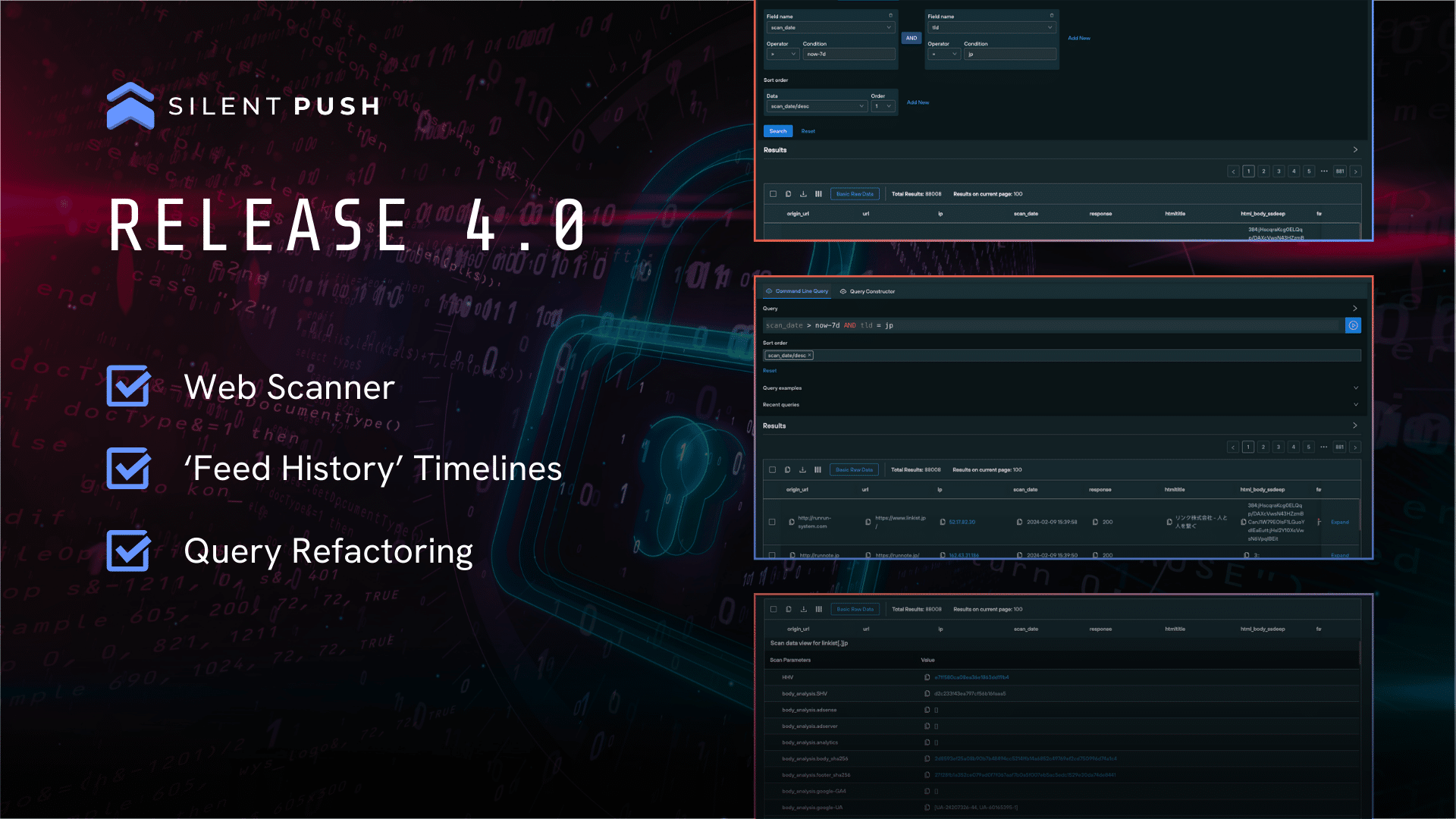Open the Order dropdown showing 1
Viewport: 1456px width, 819px height.
[x=883, y=107]
